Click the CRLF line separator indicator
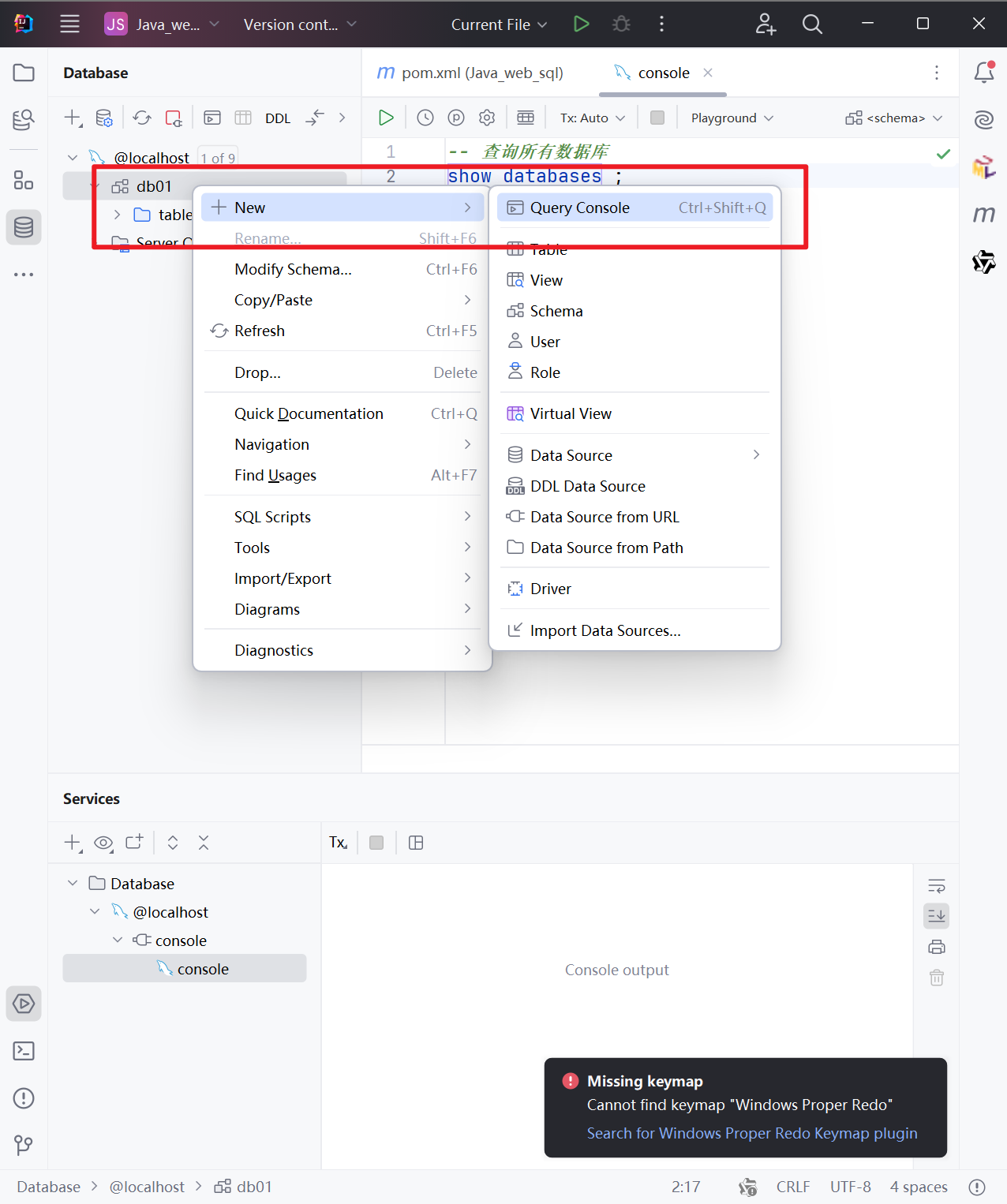The height and width of the screenshot is (1204, 1007). pos(793,1187)
